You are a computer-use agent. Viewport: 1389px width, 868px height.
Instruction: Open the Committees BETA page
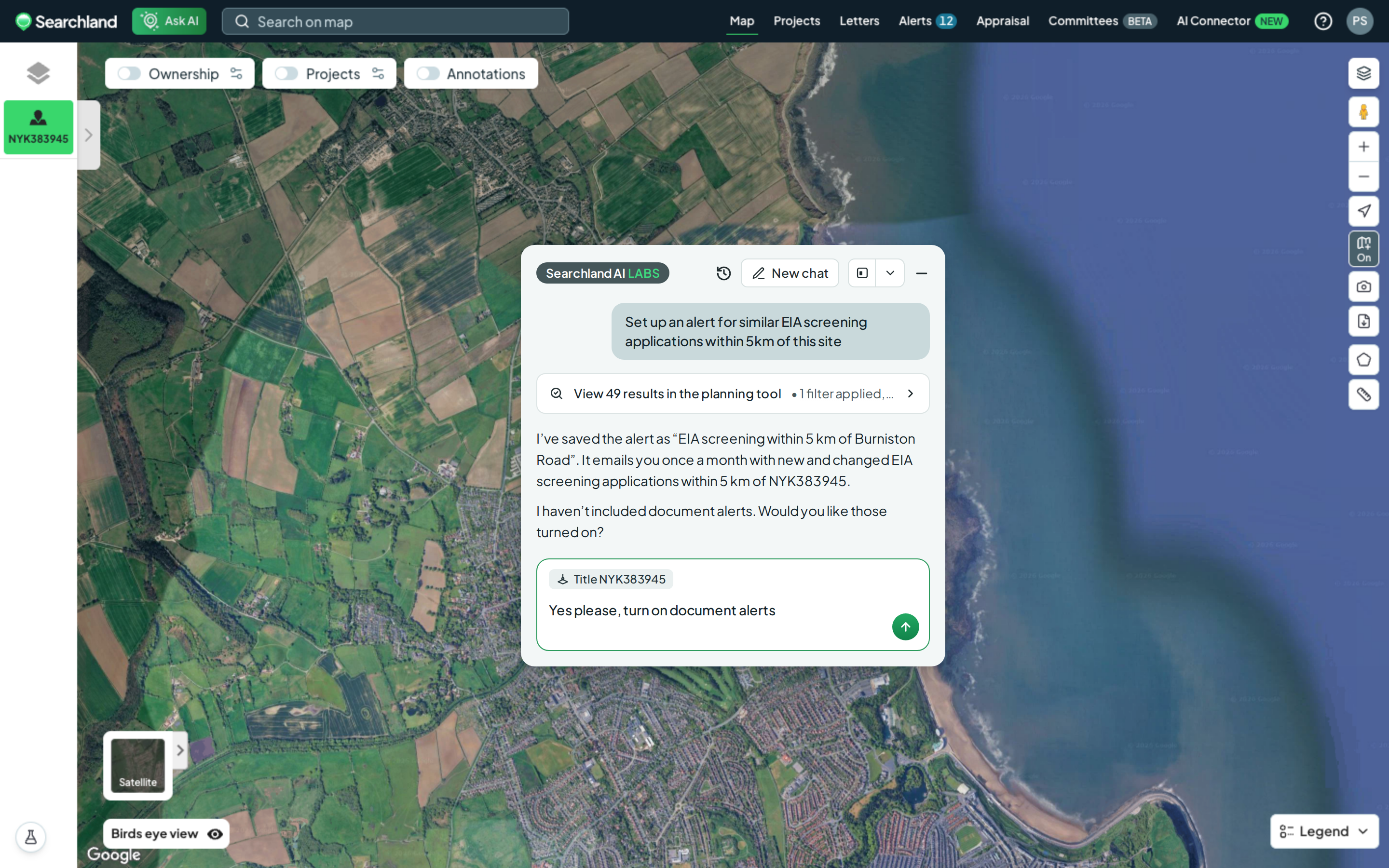pyautogui.click(x=1103, y=21)
